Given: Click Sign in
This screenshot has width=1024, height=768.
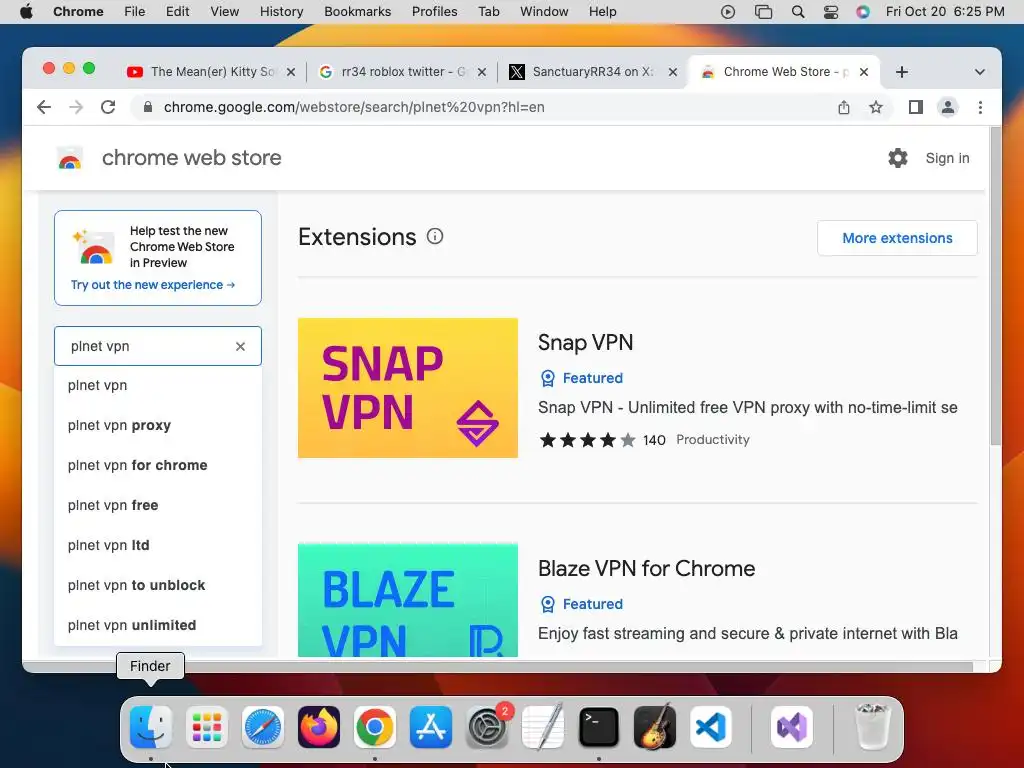Looking at the screenshot, I should click(948, 158).
